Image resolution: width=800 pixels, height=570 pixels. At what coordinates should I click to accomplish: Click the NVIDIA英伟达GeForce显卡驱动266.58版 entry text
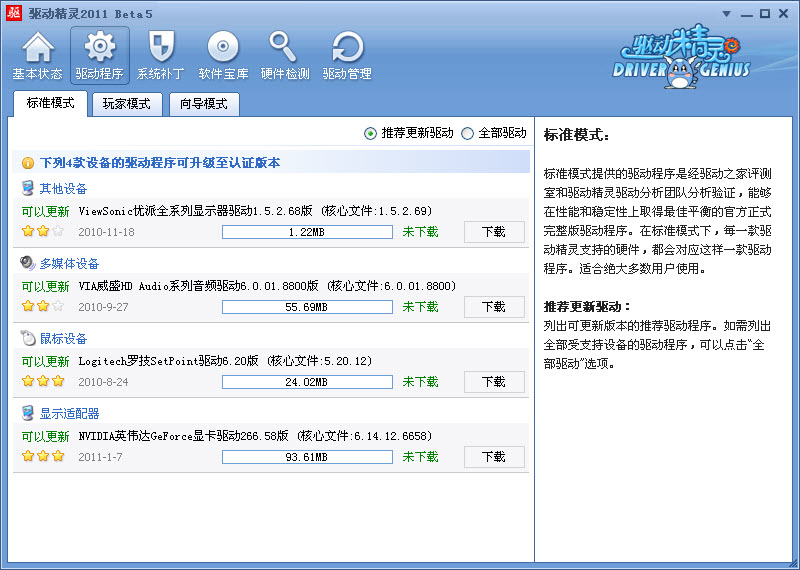point(255,436)
